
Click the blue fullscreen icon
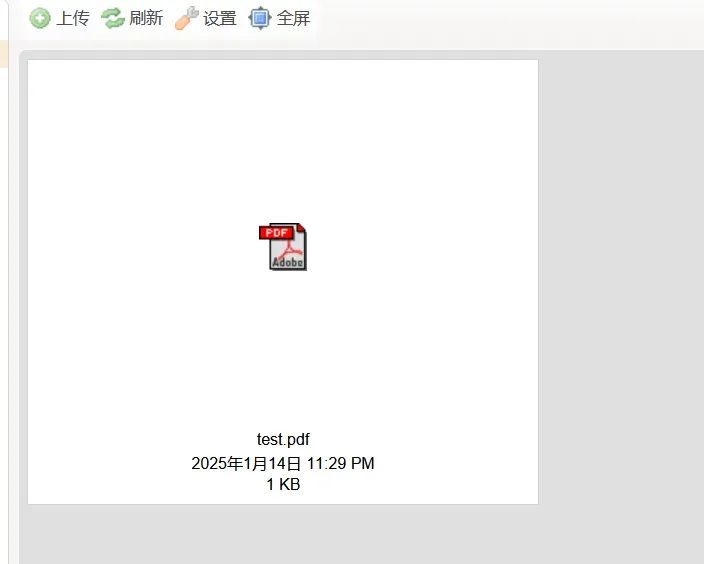point(260,18)
